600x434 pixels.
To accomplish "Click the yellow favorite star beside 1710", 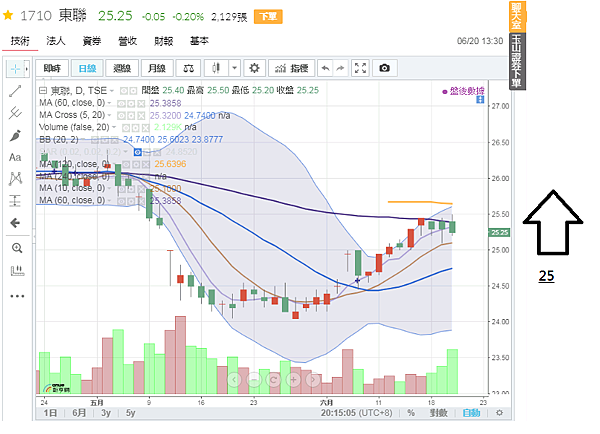I will click(x=8, y=16).
